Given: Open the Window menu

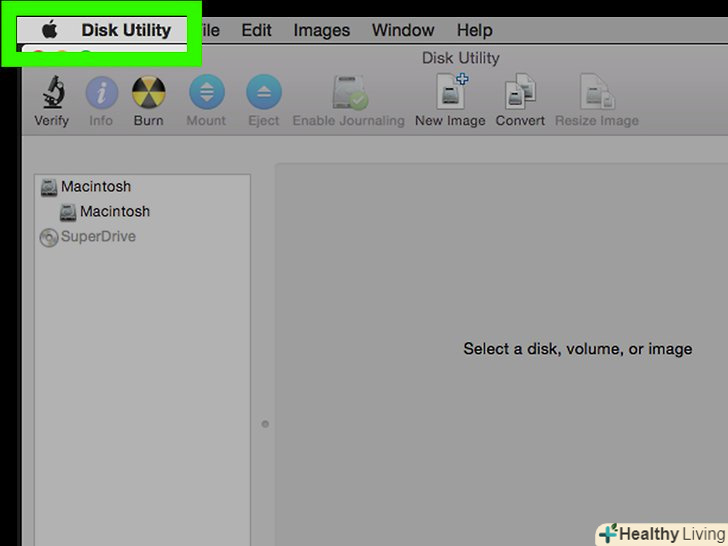Looking at the screenshot, I should (403, 30).
